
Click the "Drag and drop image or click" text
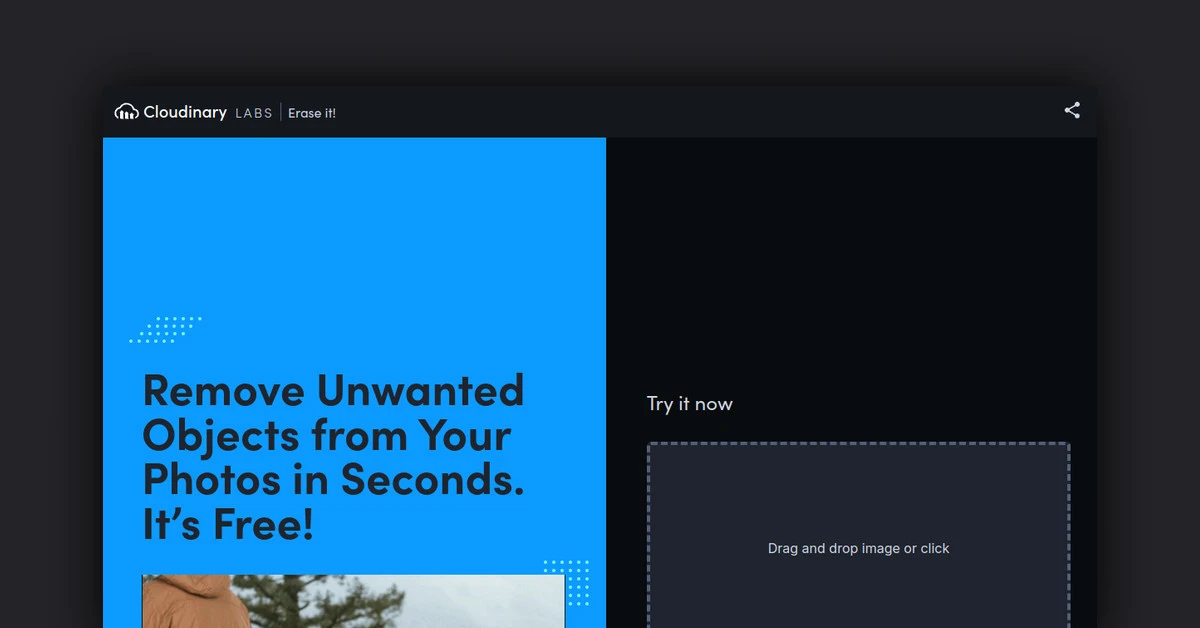pyautogui.click(x=858, y=548)
